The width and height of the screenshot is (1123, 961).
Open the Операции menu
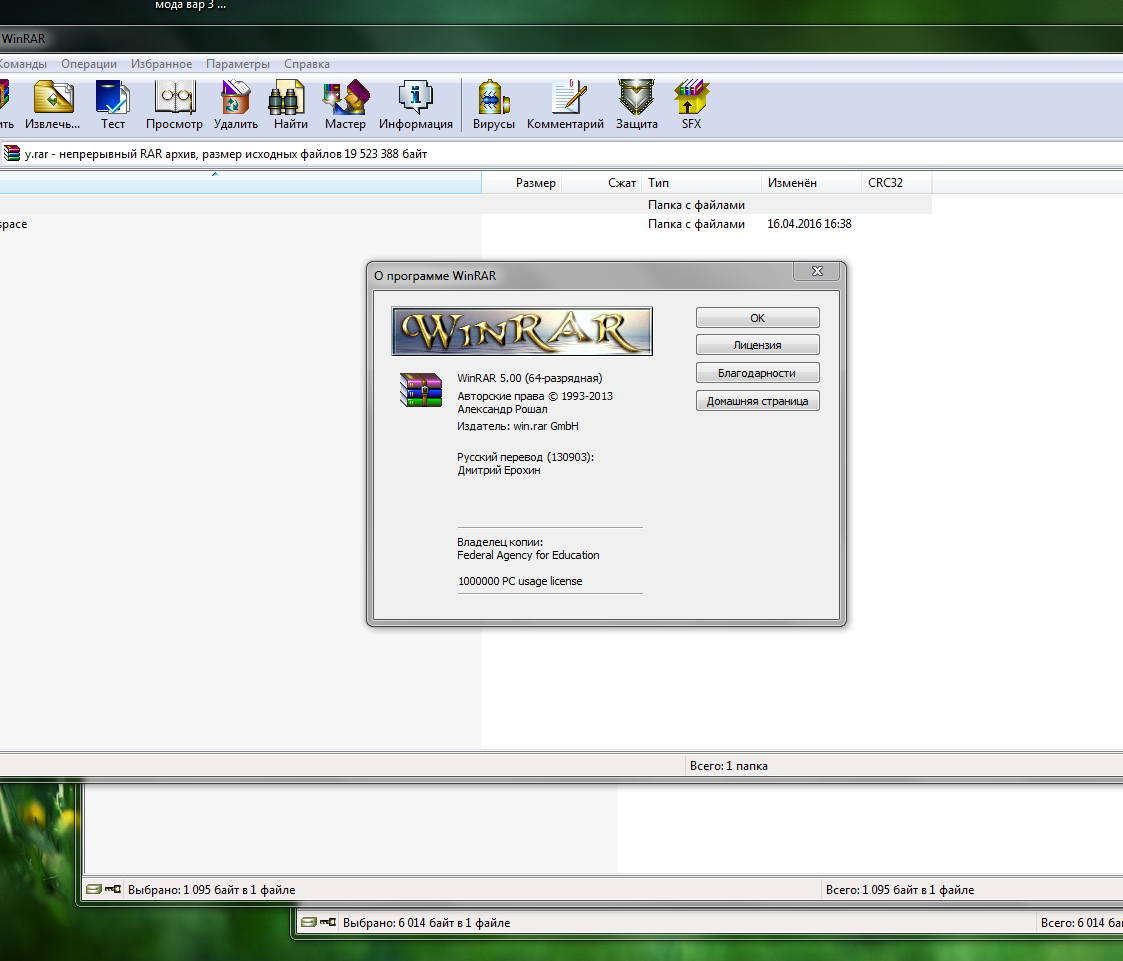click(89, 64)
